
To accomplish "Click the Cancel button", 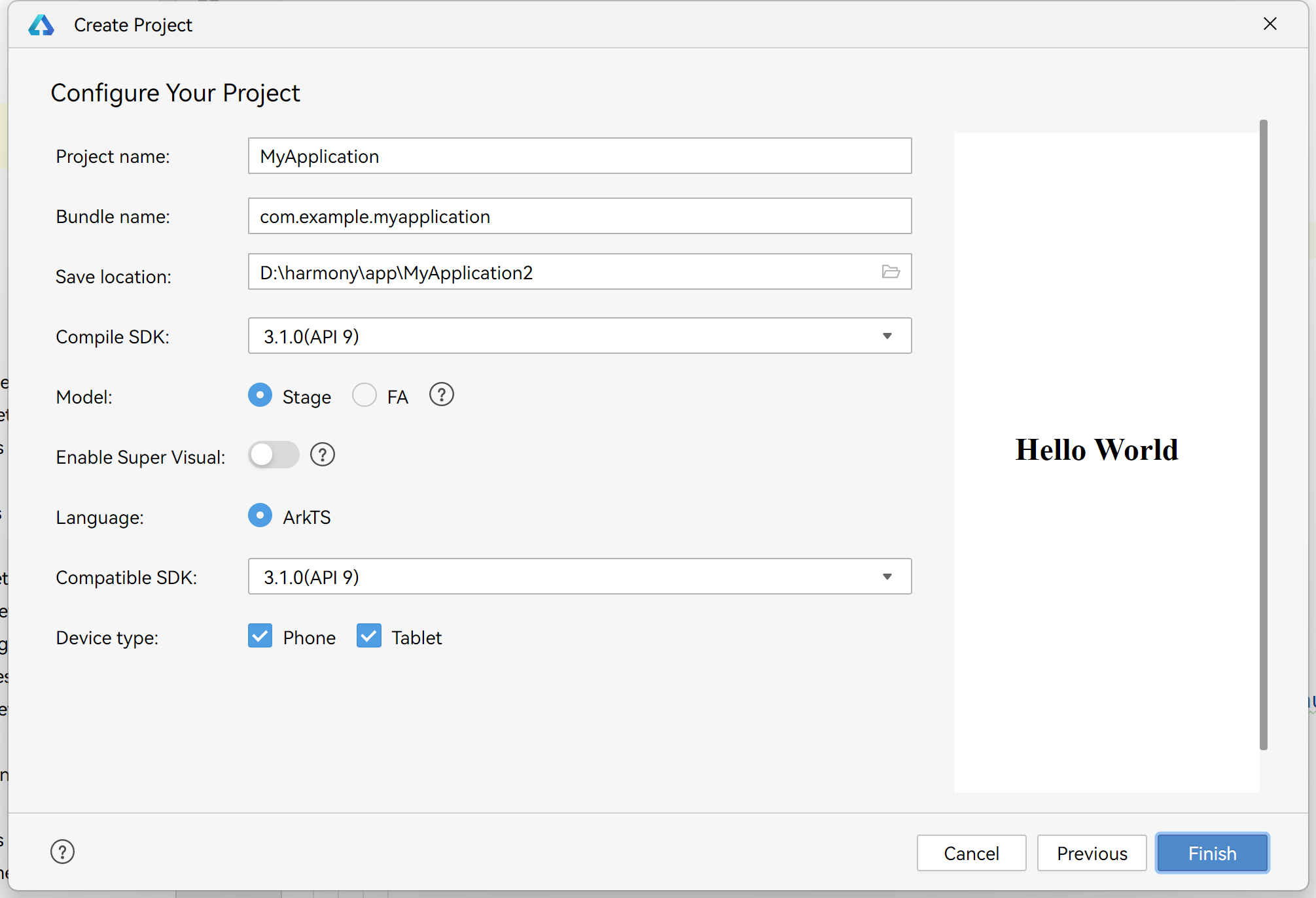I will point(971,853).
